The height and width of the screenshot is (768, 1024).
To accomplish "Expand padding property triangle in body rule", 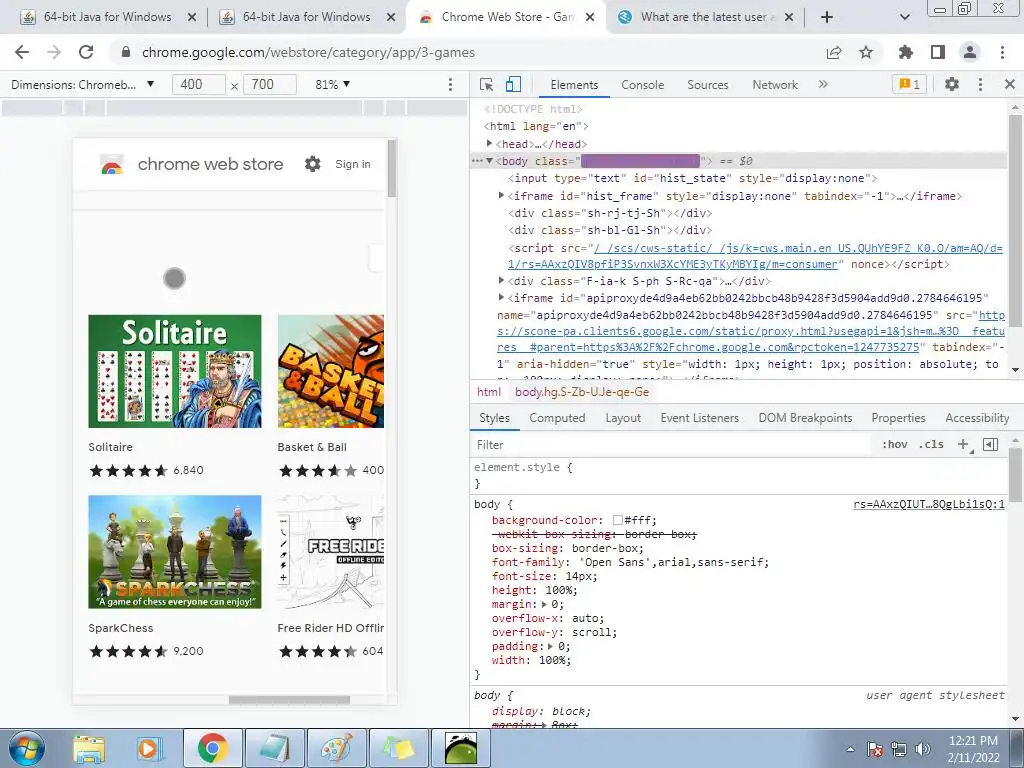I will click(551, 647).
